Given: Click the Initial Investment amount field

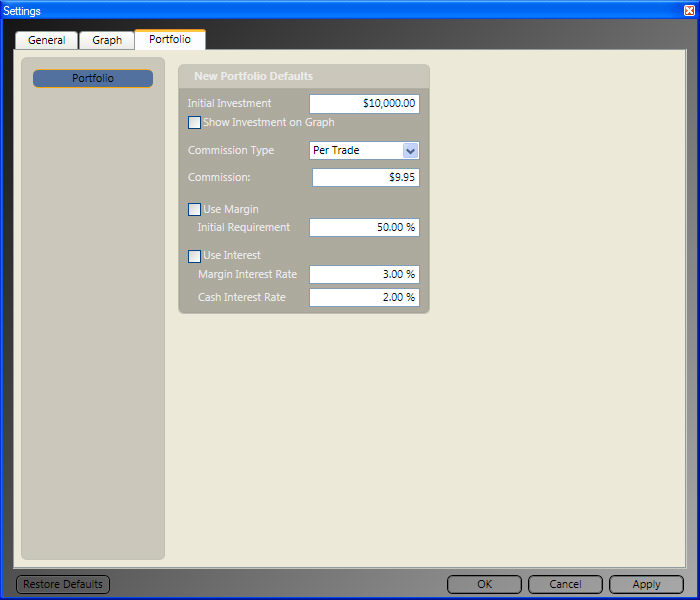Looking at the screenshot, I should pyautogui.click(x=364, y=104).
